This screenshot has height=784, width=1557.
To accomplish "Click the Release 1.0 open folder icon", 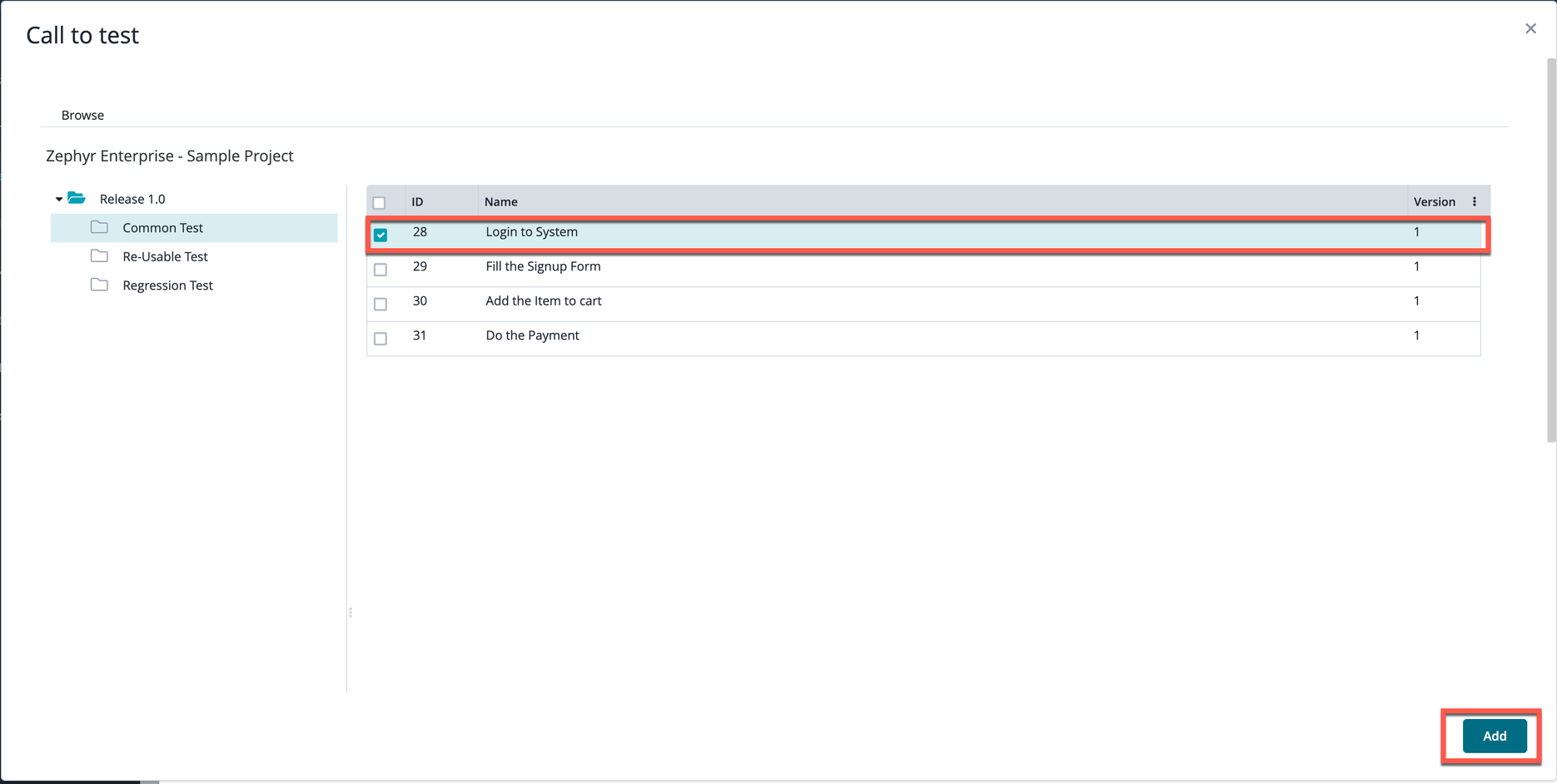I will point(77,198).
